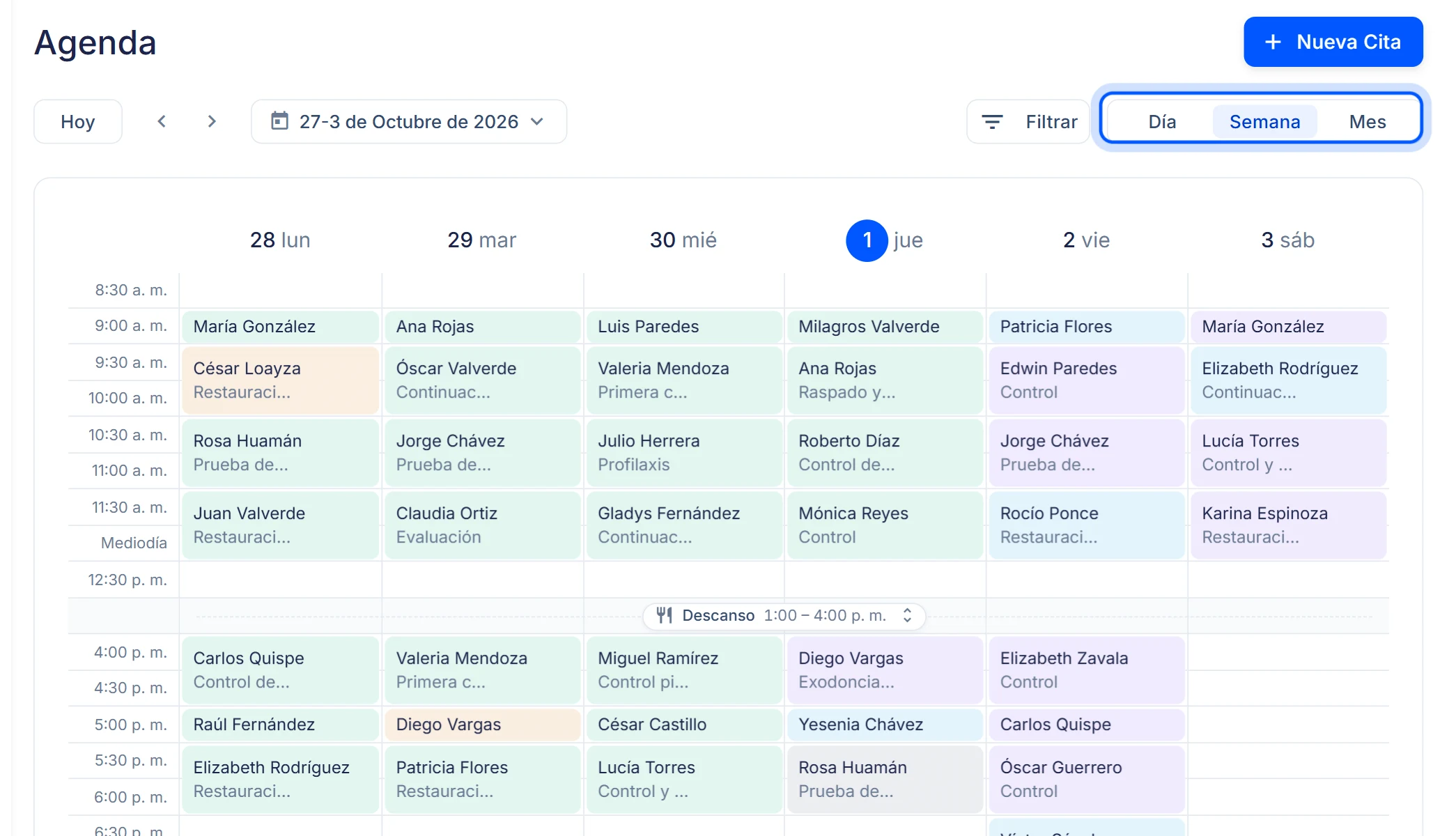
Task: Go to previous week arrow
Action: (162, 121)
